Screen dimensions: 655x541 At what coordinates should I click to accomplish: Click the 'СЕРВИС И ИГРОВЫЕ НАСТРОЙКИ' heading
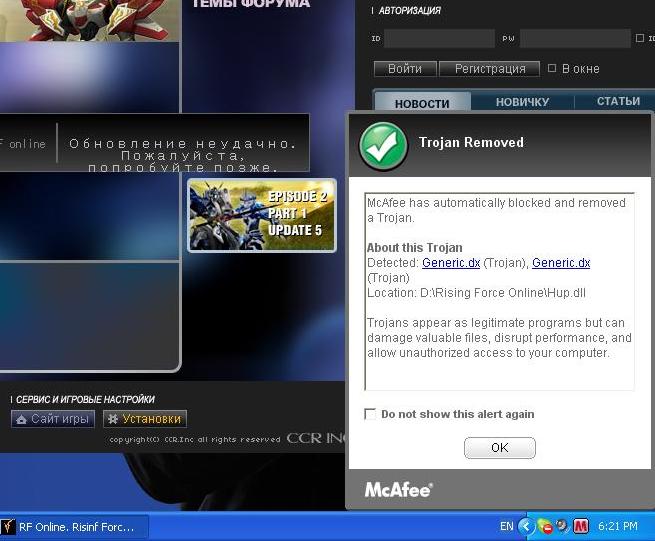85,399
